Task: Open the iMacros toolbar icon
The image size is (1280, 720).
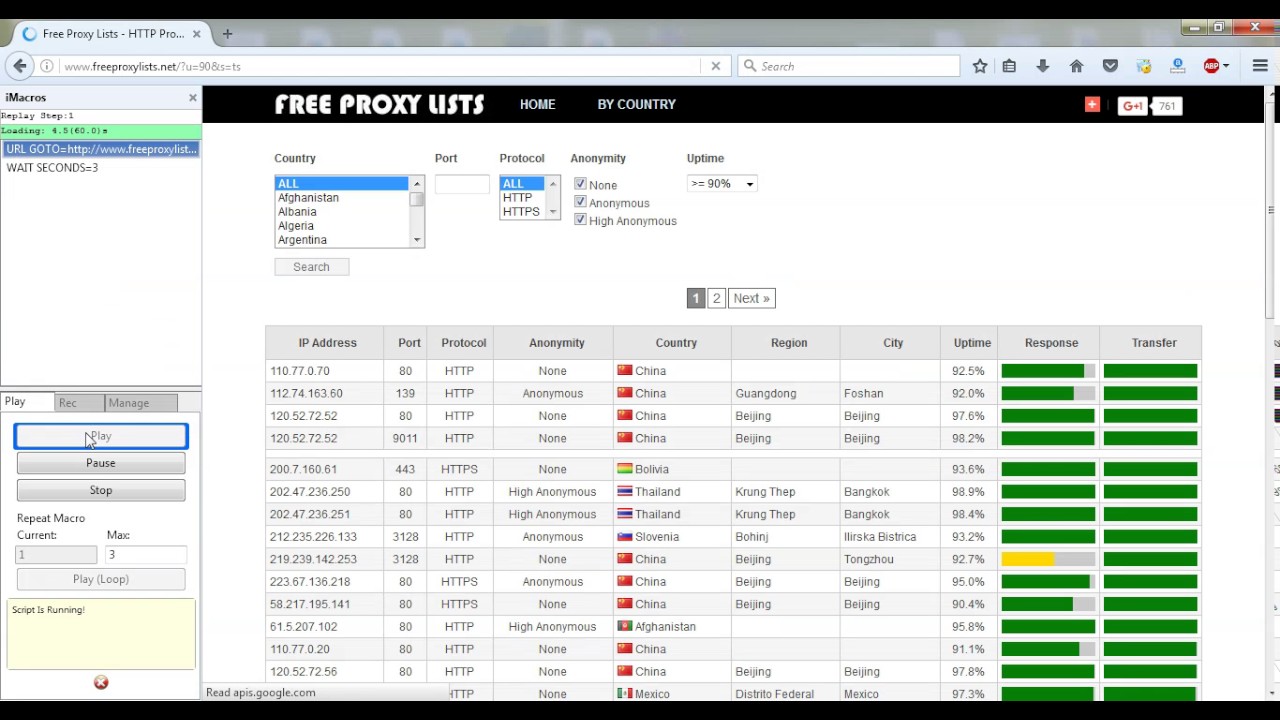Action: (1144, 66)
